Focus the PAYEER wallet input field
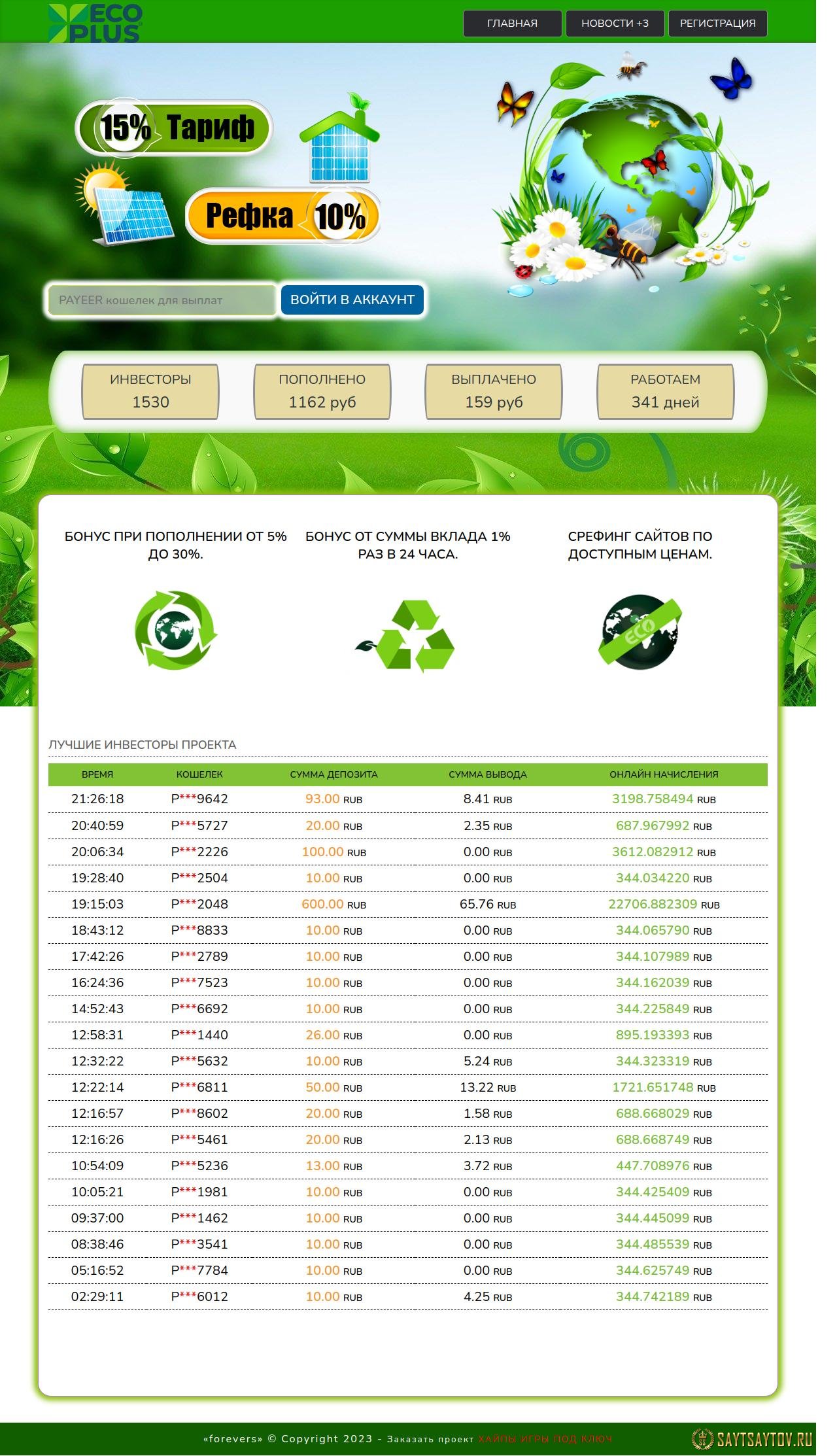Image resolution: width=837 pixels, height=1456 pixels. pos(162,300)
